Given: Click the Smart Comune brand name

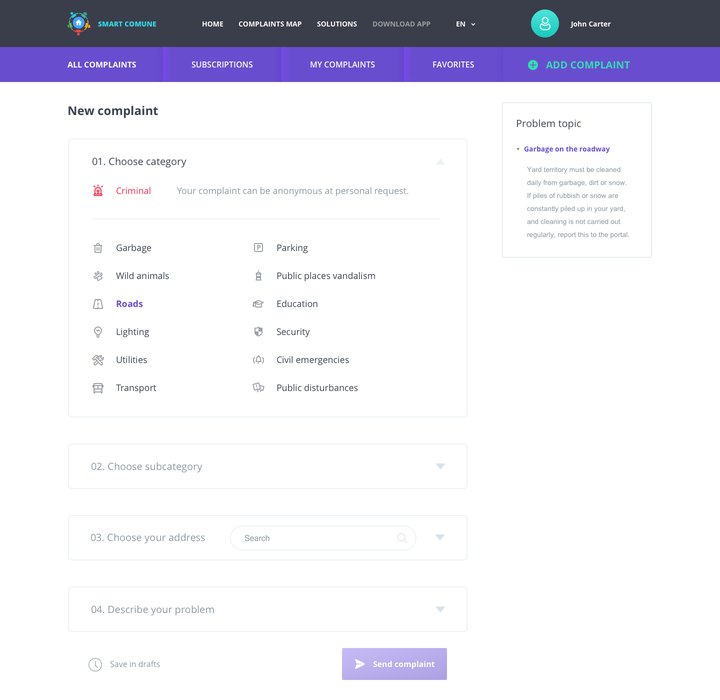Looking at the screenshot, I should pyautogui.click(x=127, y=24).
